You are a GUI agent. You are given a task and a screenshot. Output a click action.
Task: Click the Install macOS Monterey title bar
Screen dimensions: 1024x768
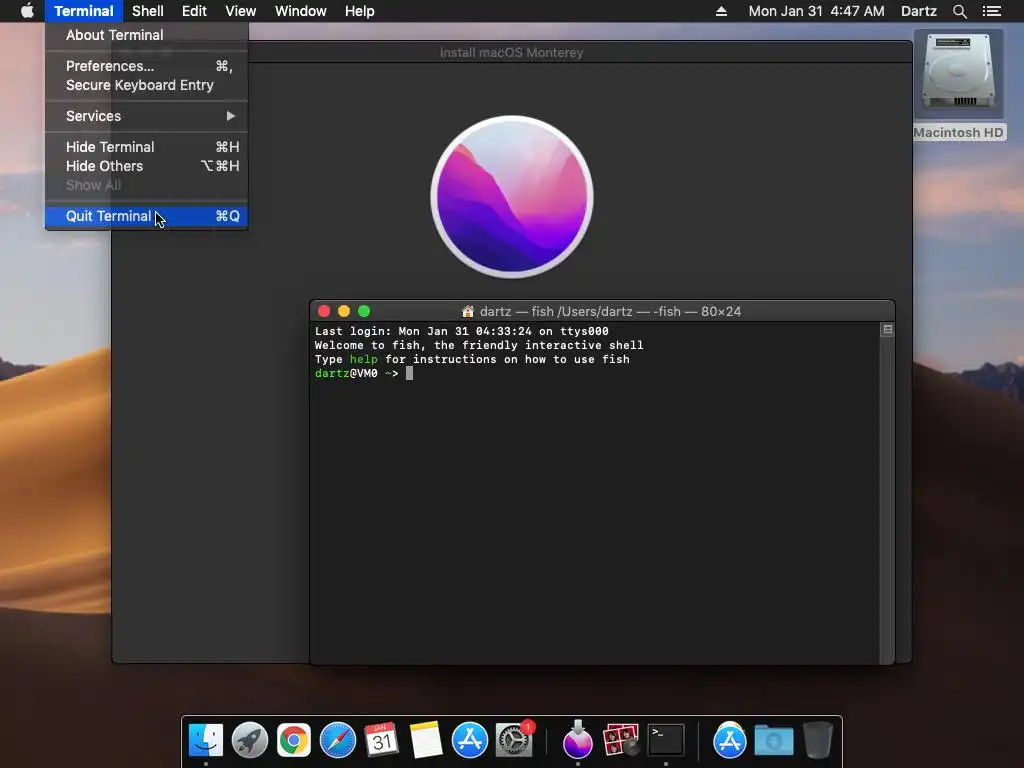[x=512, y=52]
